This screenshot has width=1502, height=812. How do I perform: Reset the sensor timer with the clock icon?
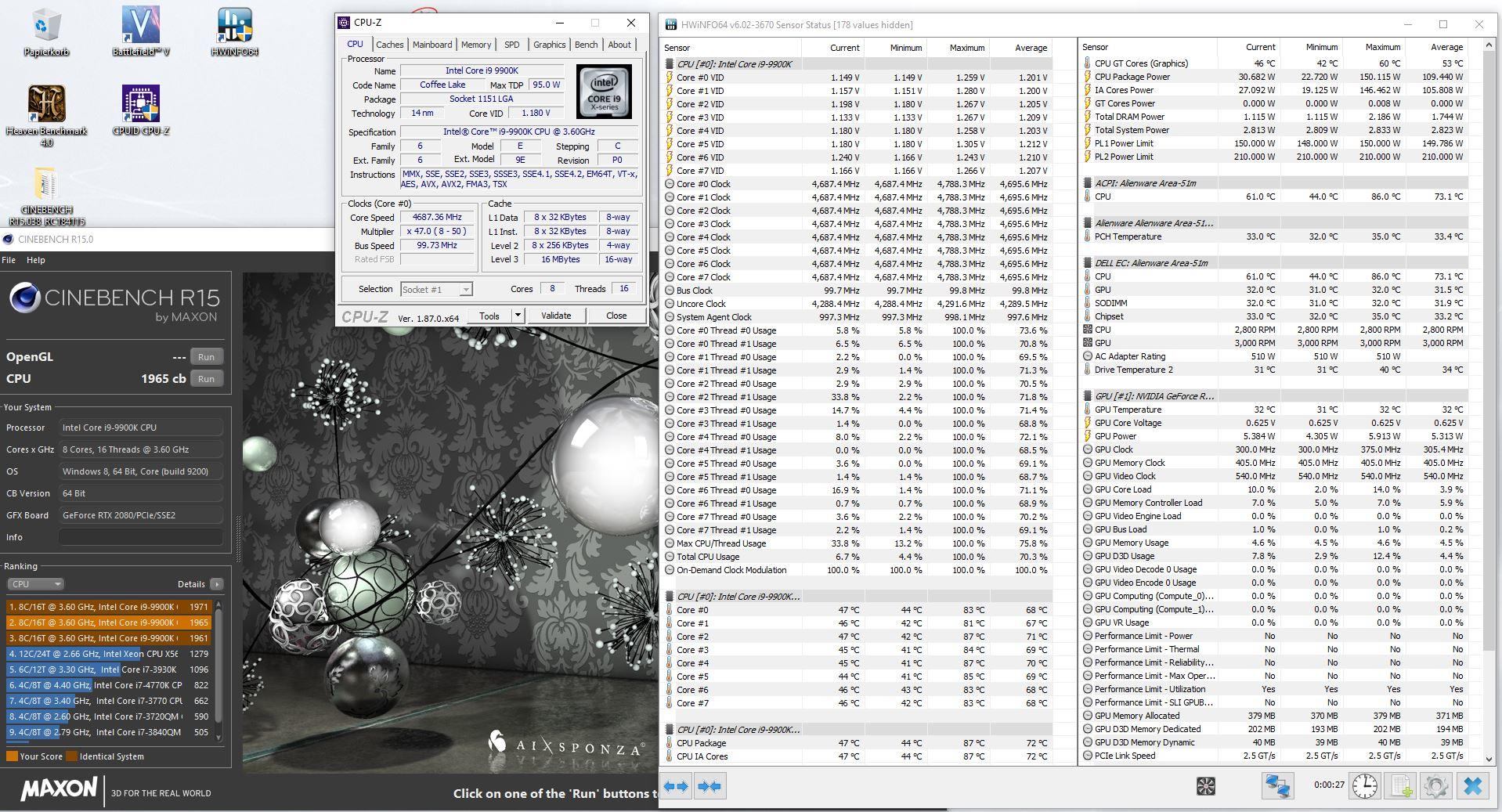click(1365, 785)
